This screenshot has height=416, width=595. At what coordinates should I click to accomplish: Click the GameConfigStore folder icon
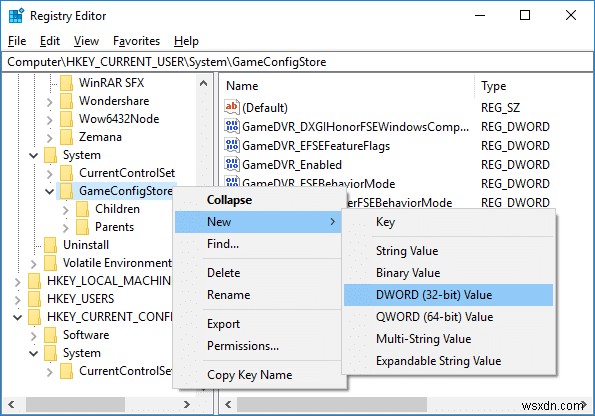[66, 191]
